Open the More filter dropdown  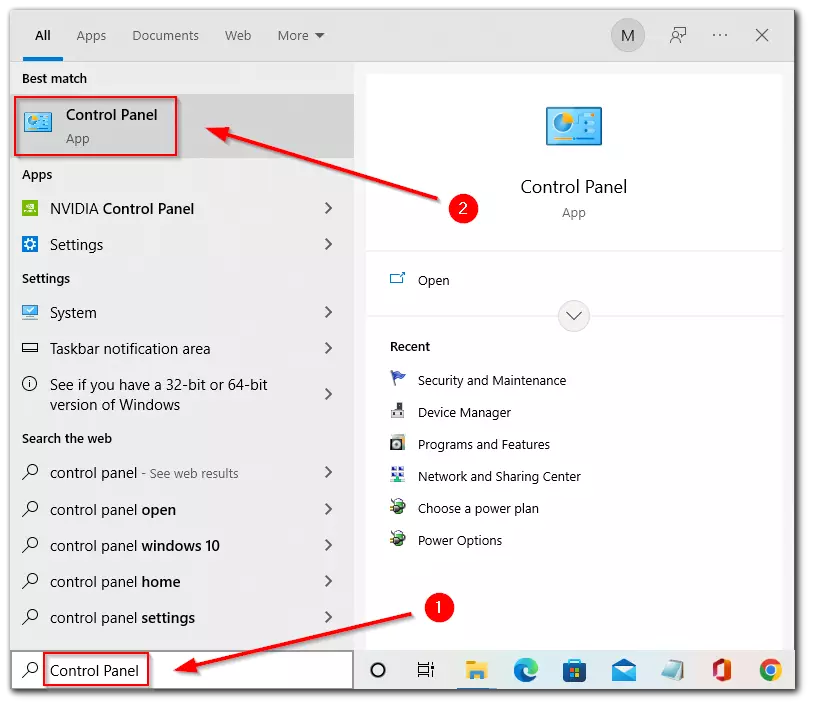click(301, 35)
